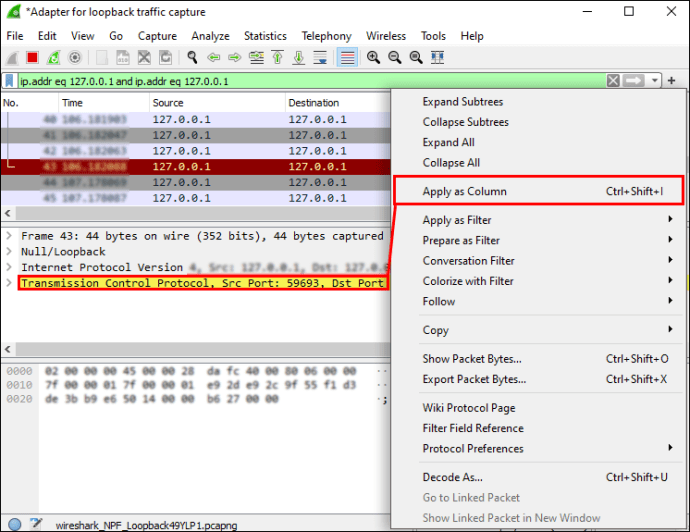Reset text to normal size icon
Screen dimensions: 690x532
[416, 58]
